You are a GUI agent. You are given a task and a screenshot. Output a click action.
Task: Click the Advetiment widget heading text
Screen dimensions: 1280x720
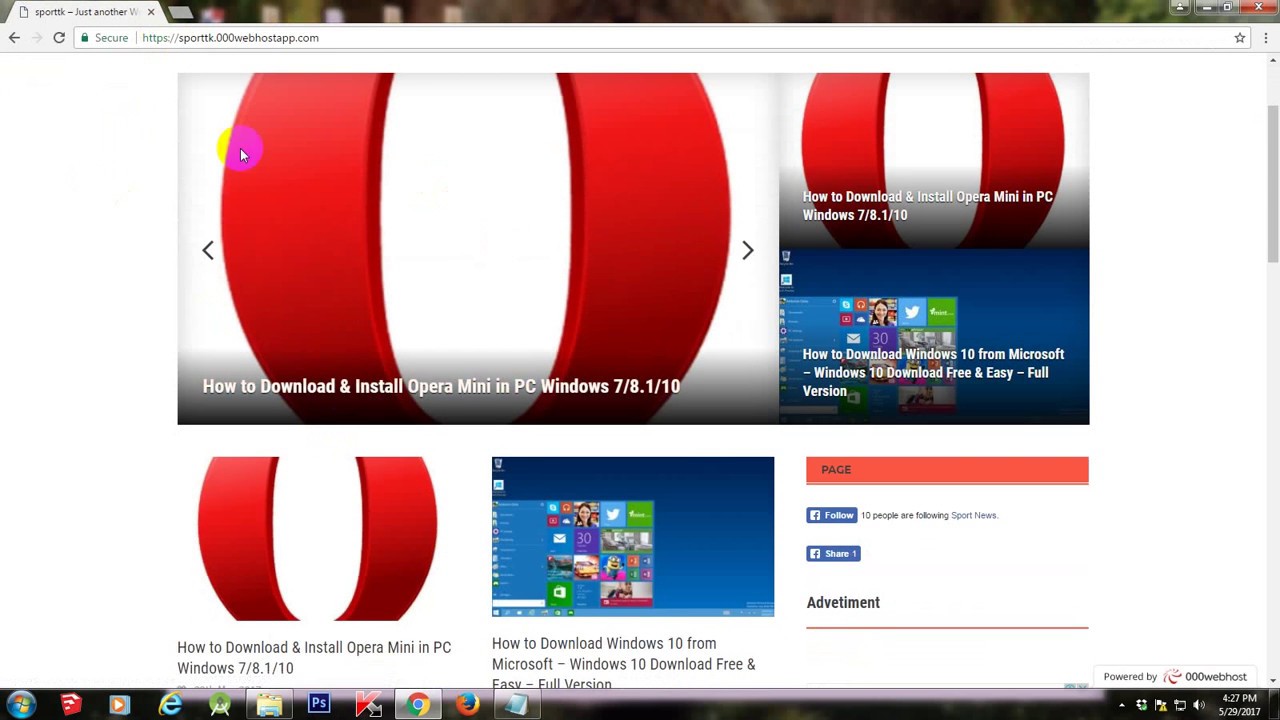coord(843,602)
